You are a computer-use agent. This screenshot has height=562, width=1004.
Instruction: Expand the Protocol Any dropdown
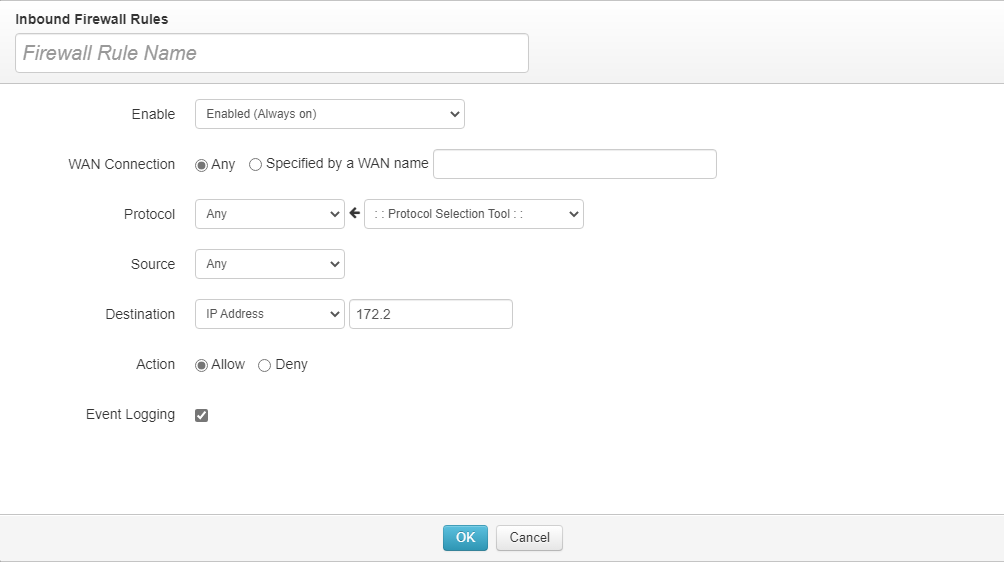coord(269,214)
